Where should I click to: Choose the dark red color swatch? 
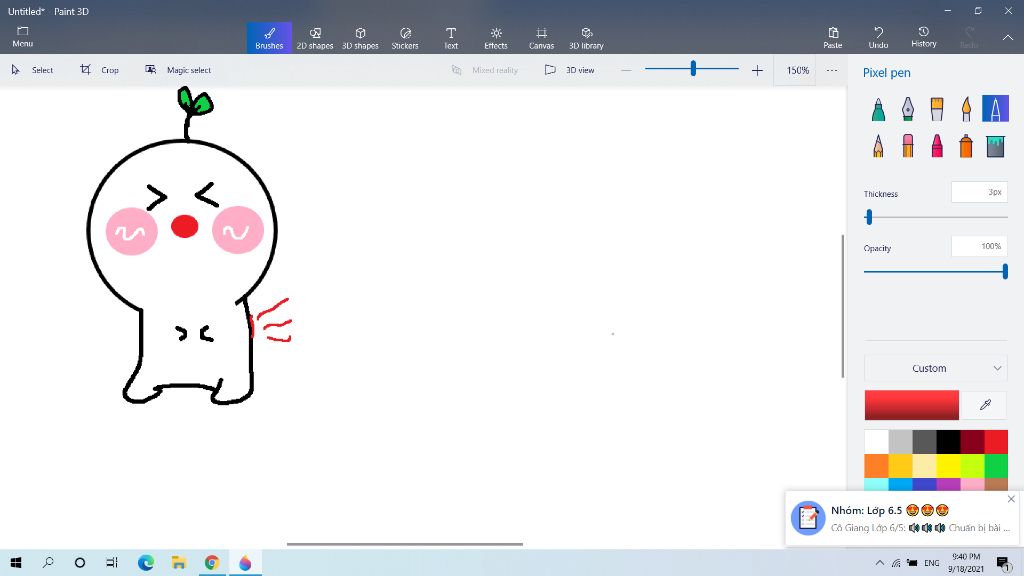(972, 442)
